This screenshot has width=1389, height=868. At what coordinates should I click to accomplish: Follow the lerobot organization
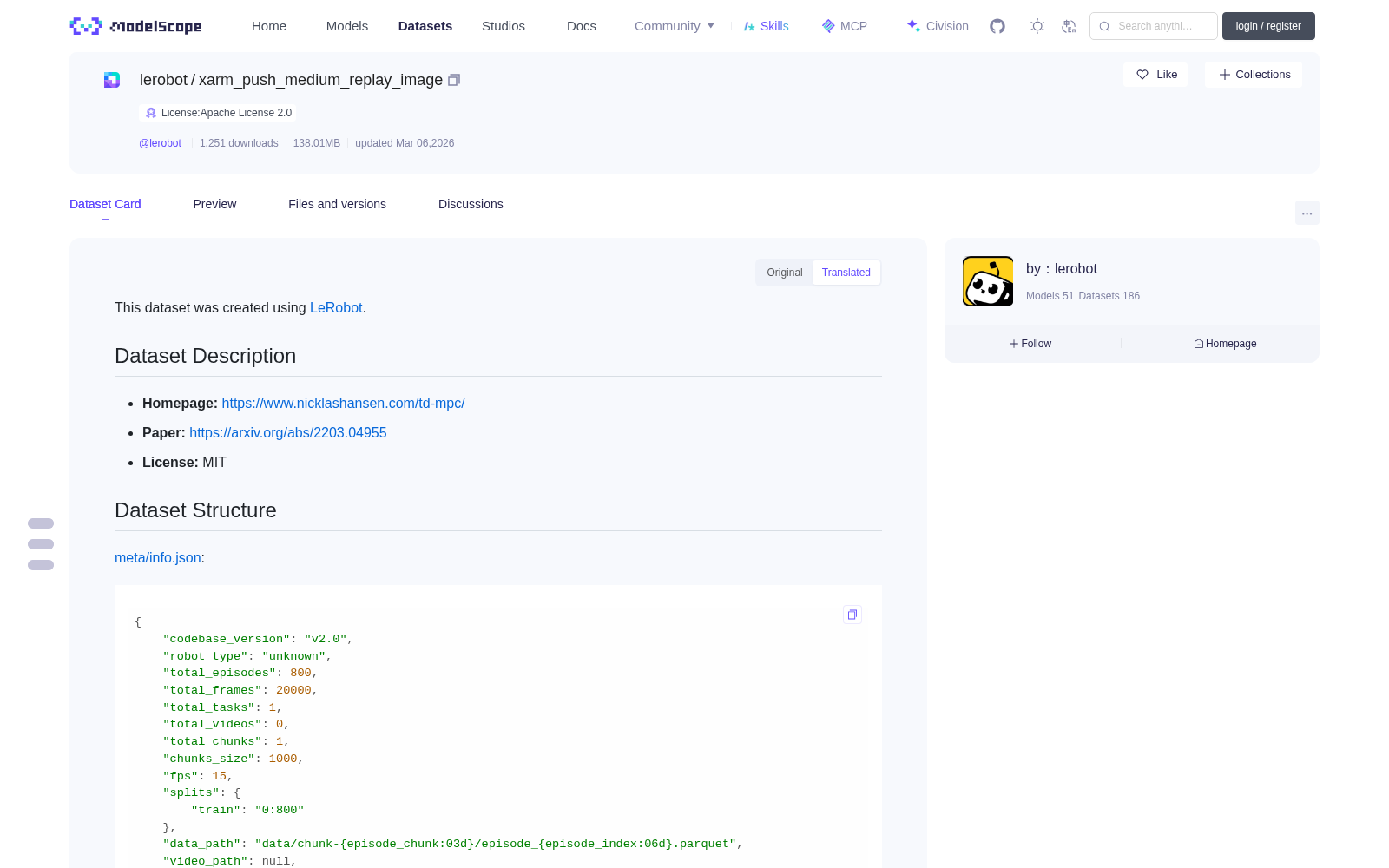tap(1030, 344)
